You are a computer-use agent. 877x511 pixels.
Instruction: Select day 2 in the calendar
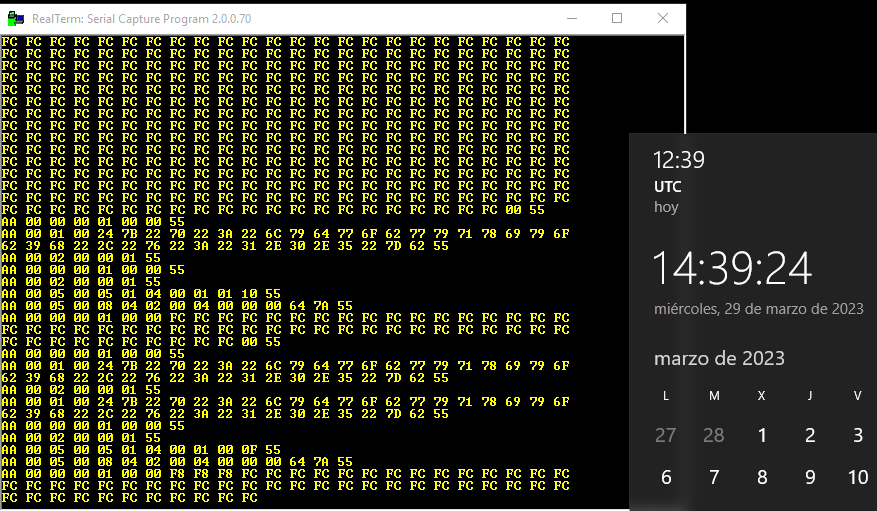click(810, 435)
